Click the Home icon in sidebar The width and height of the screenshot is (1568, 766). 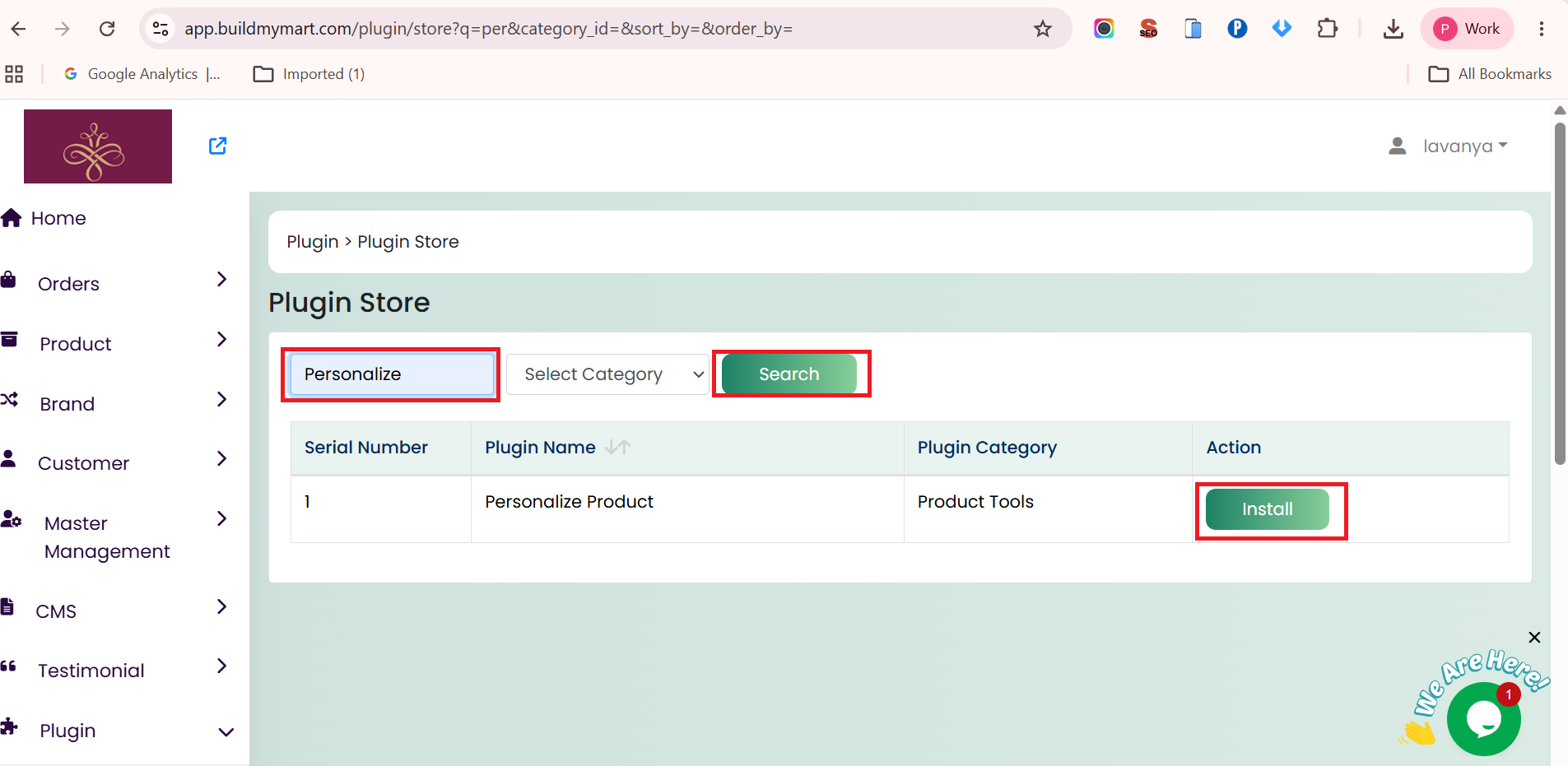tap(12, 217)
